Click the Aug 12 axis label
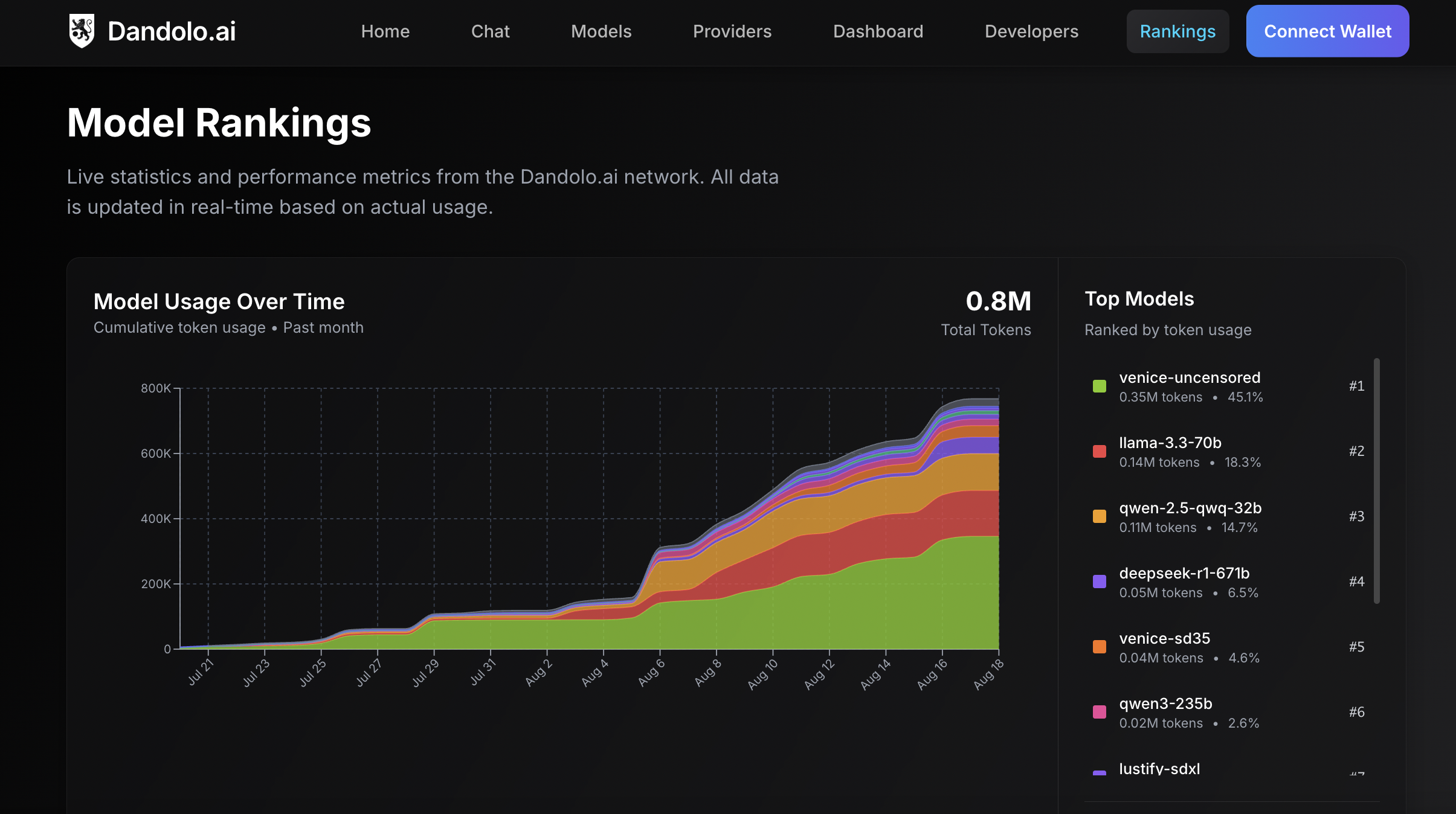Image resolution: width=1456 pixels, height=814 pixels. point(819,674)
